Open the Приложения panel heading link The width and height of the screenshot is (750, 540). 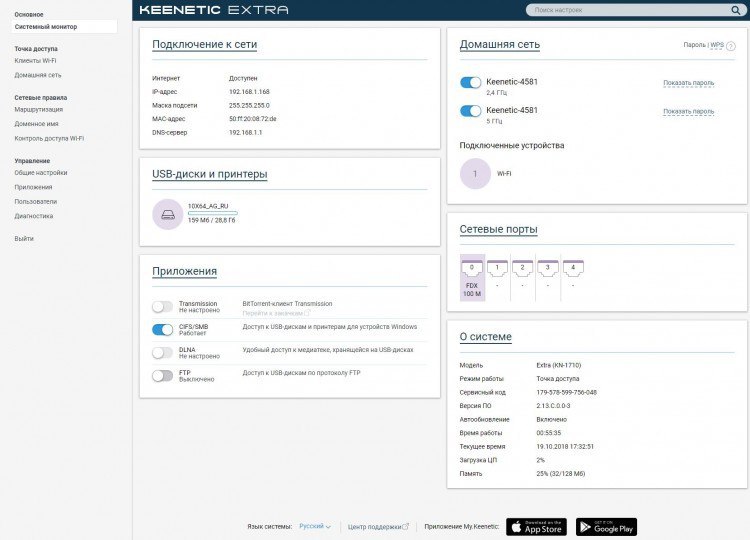[x=185, y=271]
